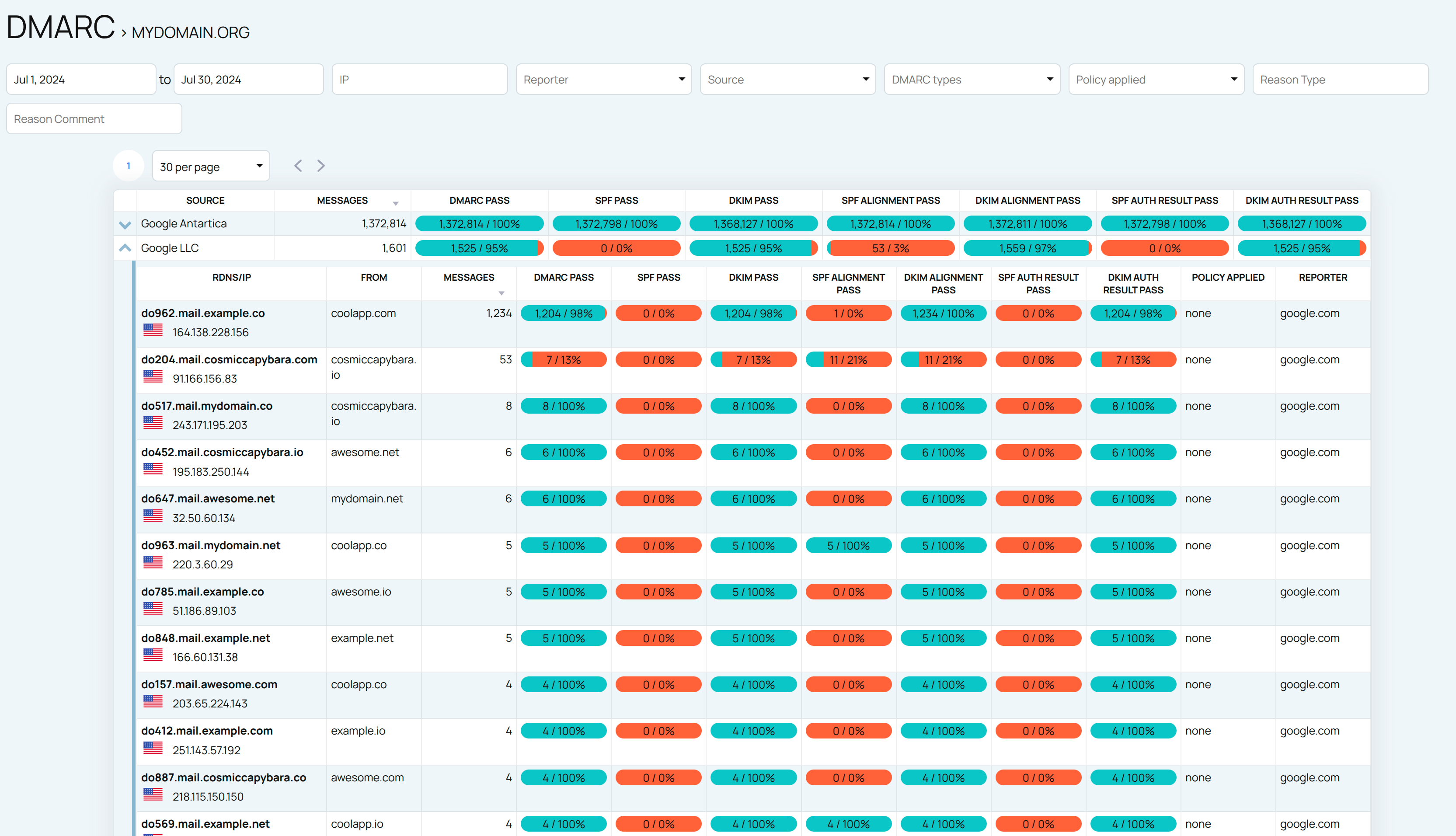1456x836 pixels.
Task: Click the start date field Jul 1, 2024
Action: coord(81,79)
